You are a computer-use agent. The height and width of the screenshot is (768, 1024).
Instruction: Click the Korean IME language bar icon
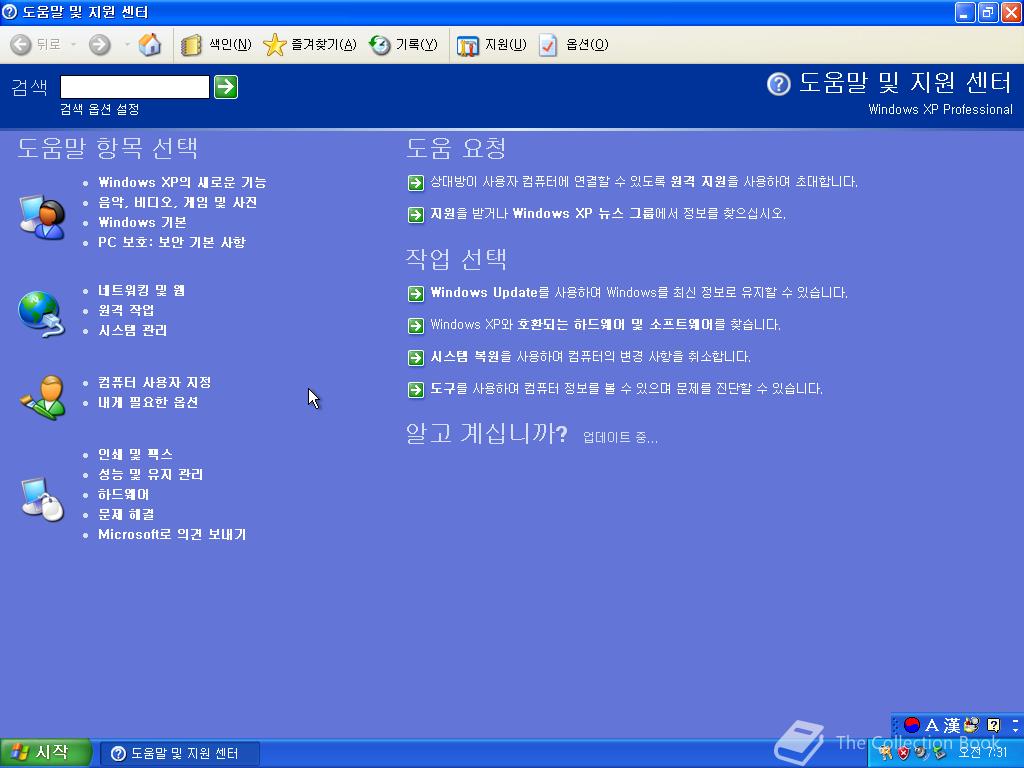tap(912, 725)
